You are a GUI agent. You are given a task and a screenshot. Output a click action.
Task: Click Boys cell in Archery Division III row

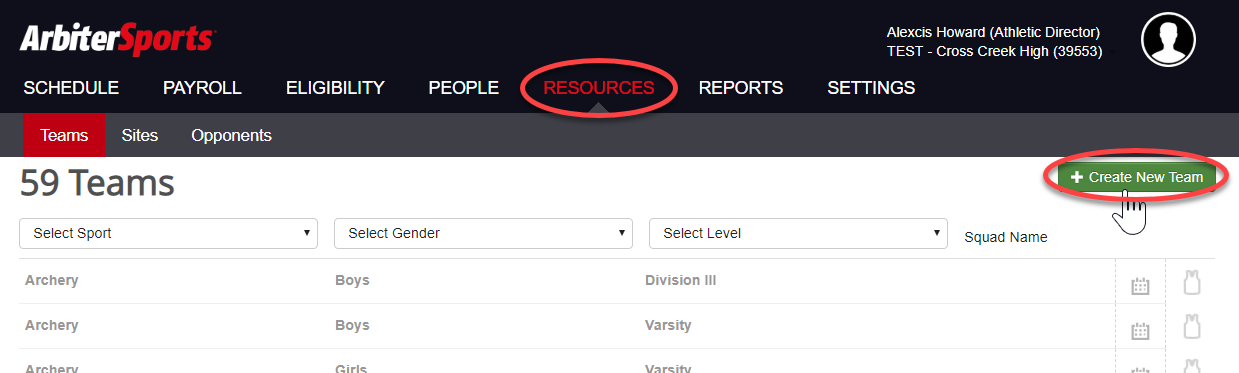352,280
